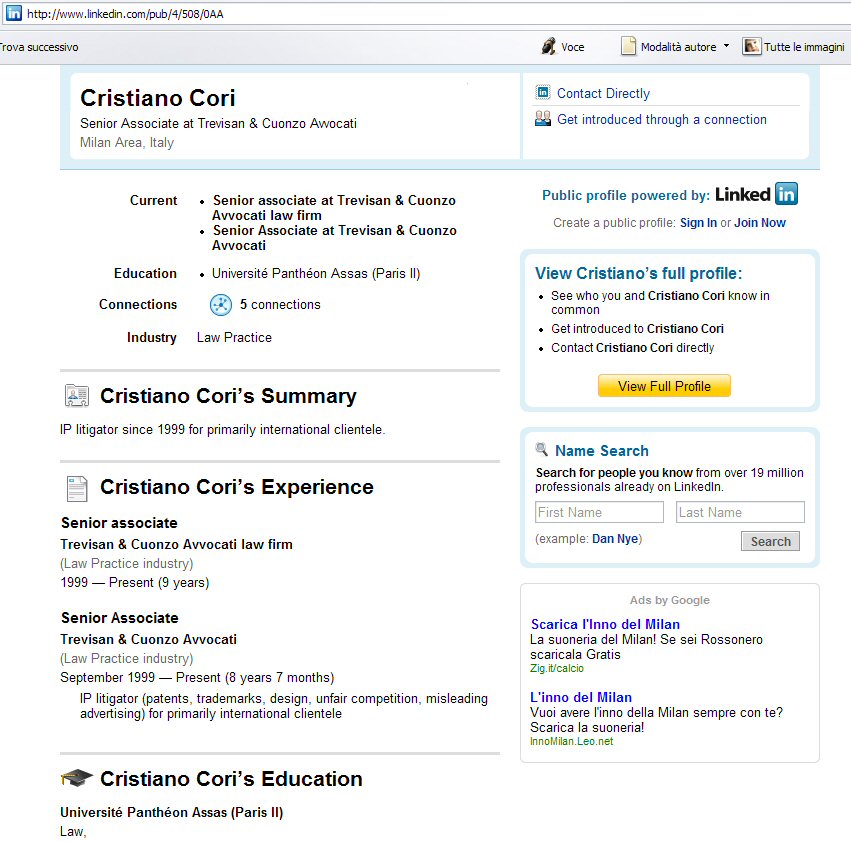Open the Scarica l'Inno del Milan ad

pyautogui.click(x=605, y=624)
